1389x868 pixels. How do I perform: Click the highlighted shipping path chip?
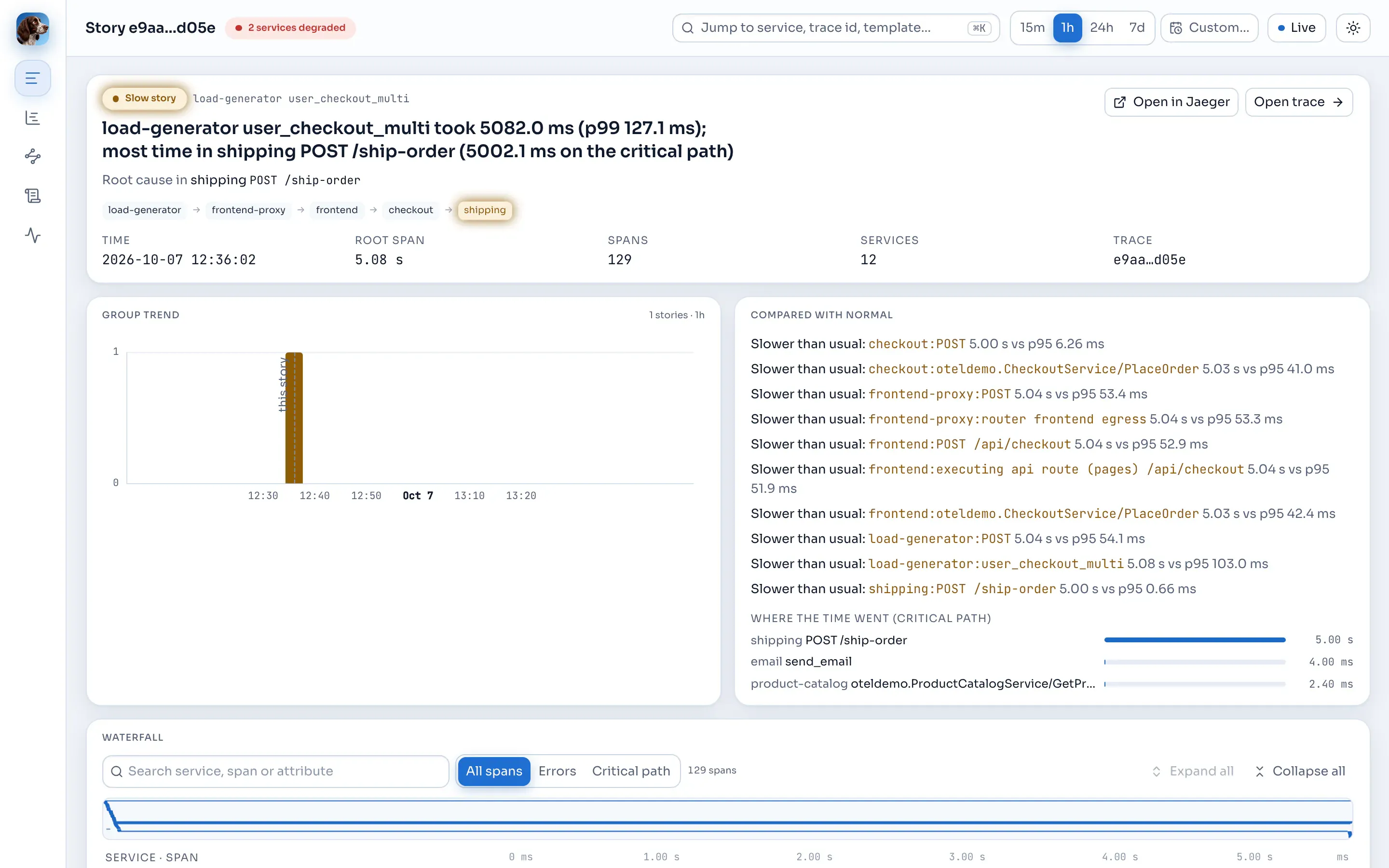coord(484,210)
